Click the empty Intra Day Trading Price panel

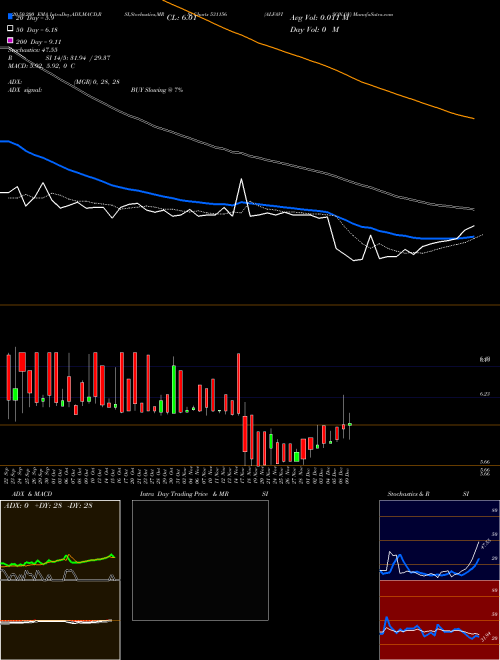200,560
